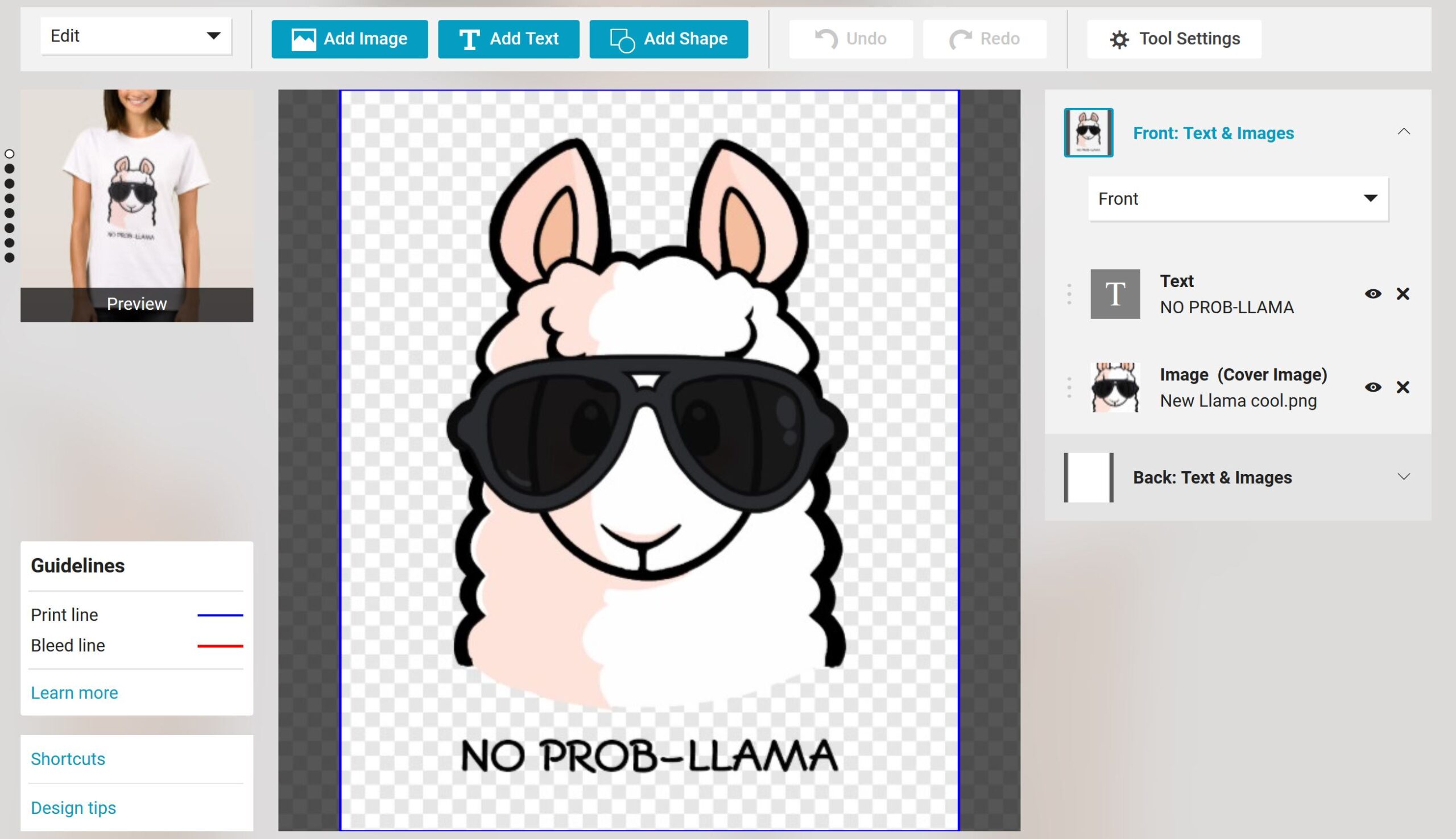Click the Add Shape button
The image size is (1456, 839).
668,39
